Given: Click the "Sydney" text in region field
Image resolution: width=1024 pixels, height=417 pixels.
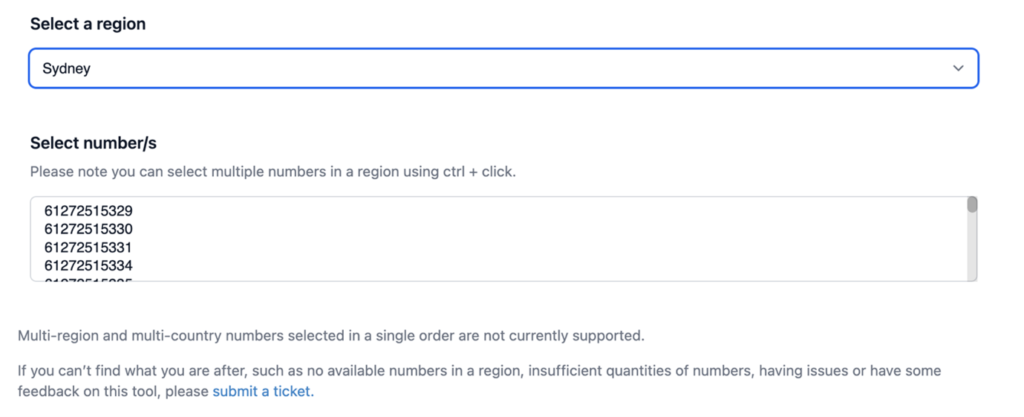Looking at the screenshot, I should 66,69.
